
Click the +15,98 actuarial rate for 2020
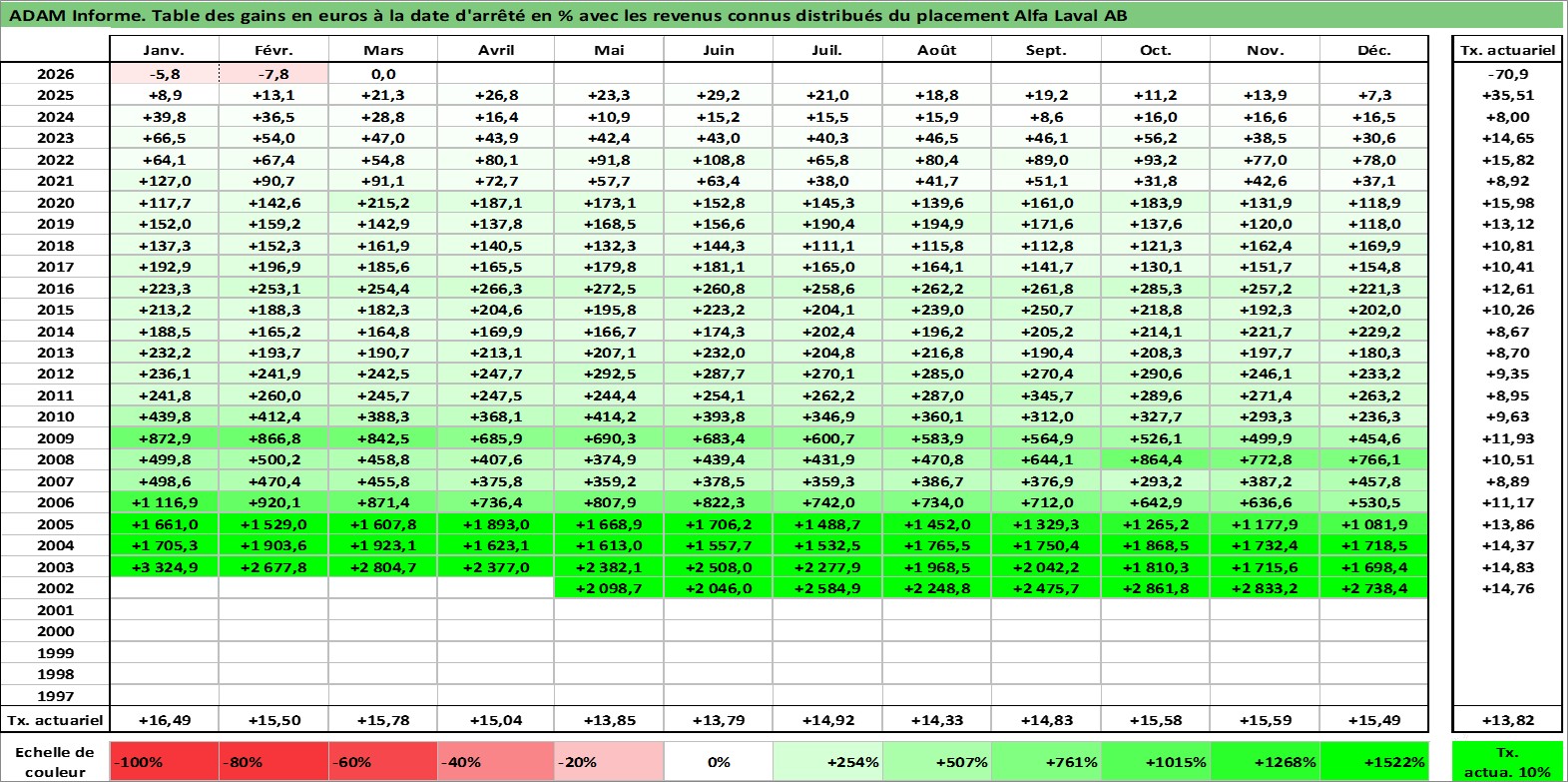point(1507,203)
